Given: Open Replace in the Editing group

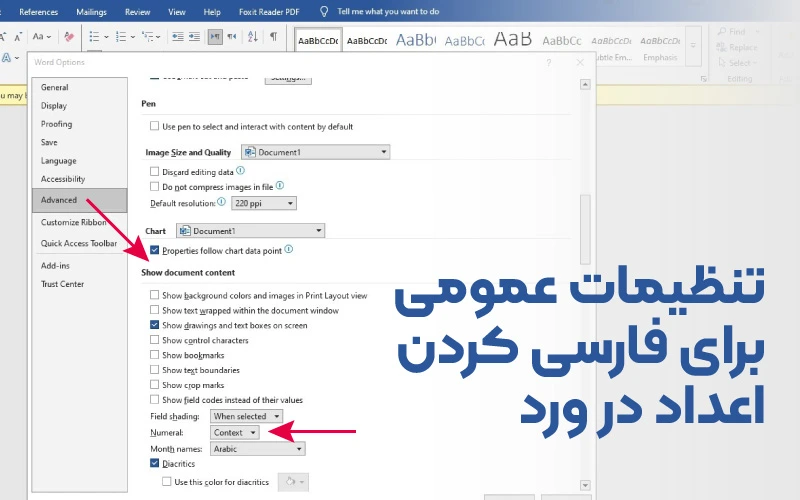Looking at the screenshot, I should [x=737, y=47].
